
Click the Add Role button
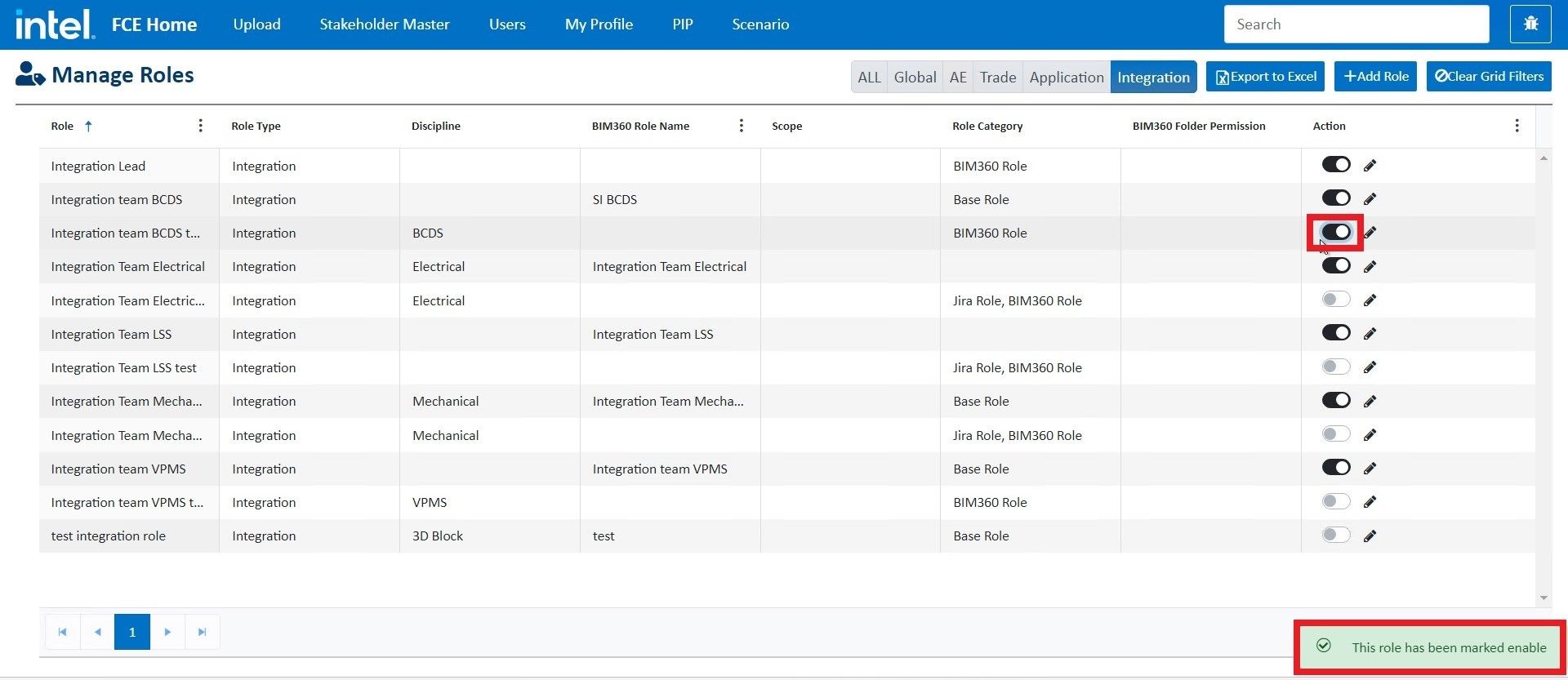pyautogui.click(x=1375, y=77)
